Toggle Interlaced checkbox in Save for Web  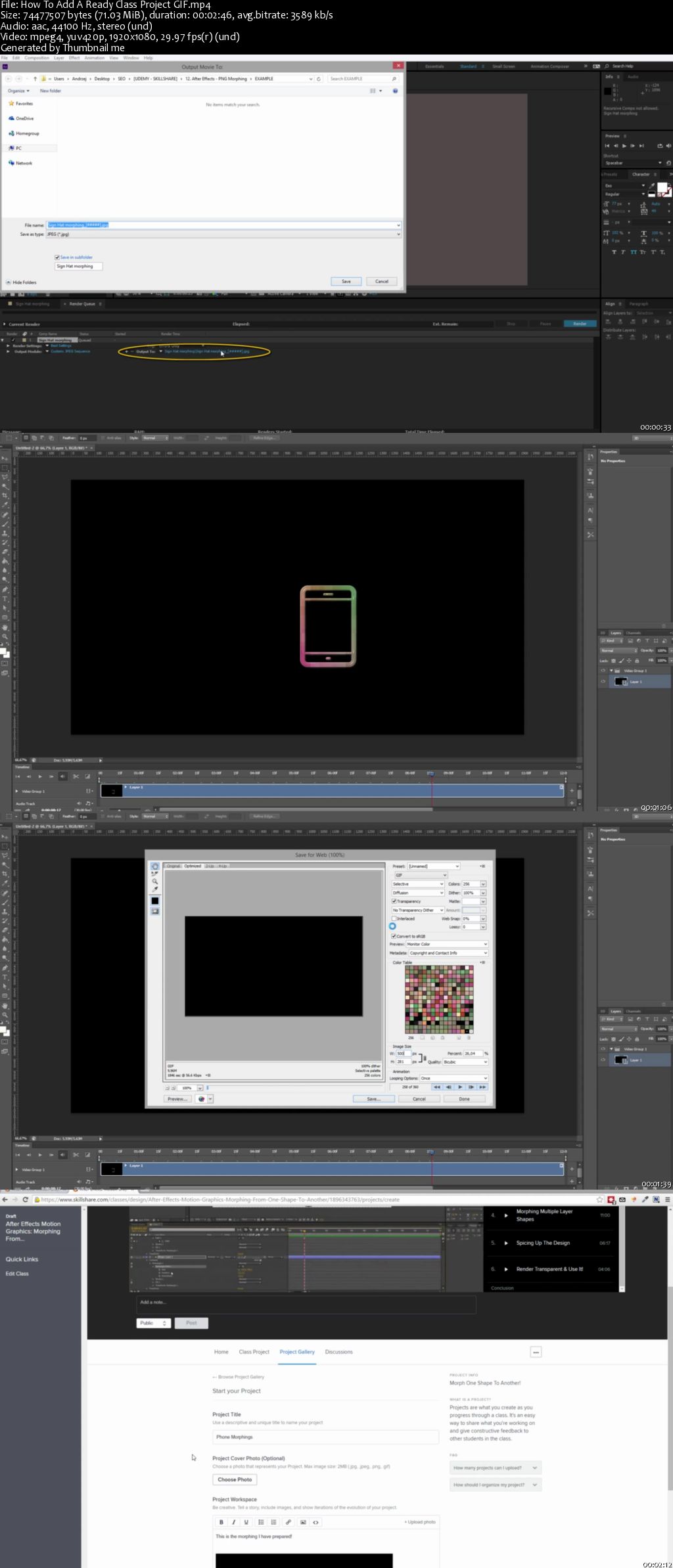(x=394, y=918)
